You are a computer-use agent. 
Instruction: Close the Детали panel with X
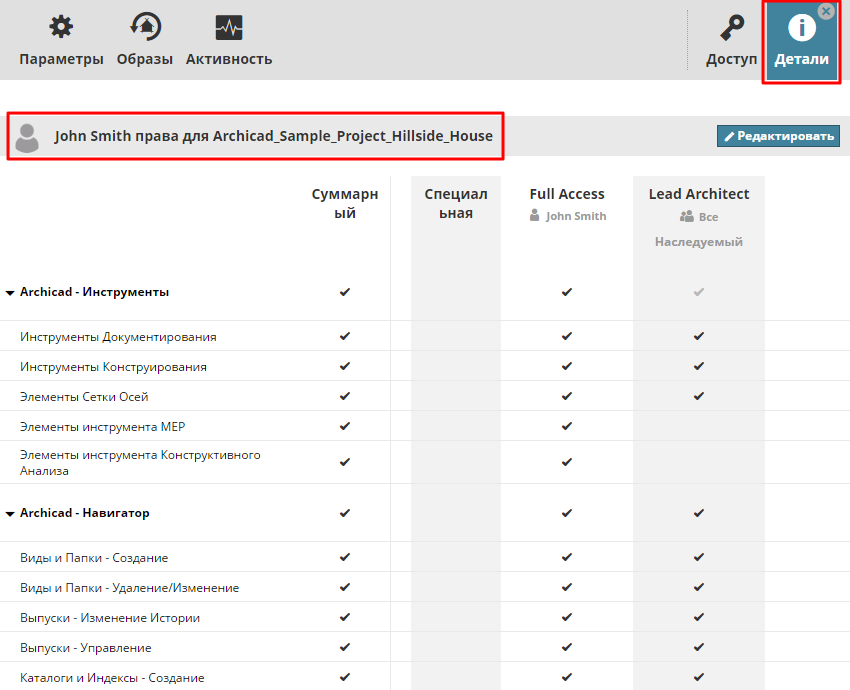pos(826,11)
